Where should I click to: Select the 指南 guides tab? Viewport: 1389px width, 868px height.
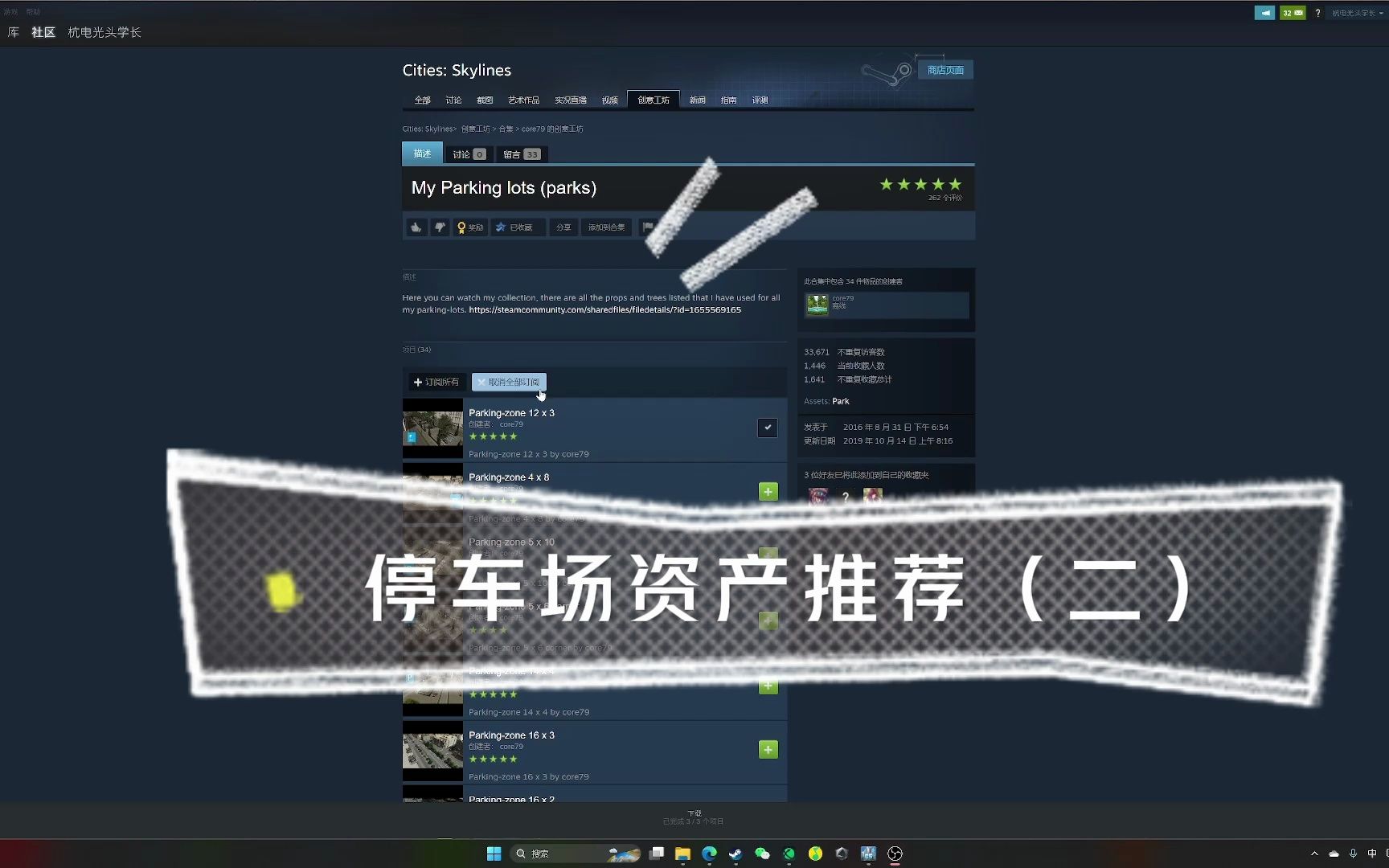[728, 100]
